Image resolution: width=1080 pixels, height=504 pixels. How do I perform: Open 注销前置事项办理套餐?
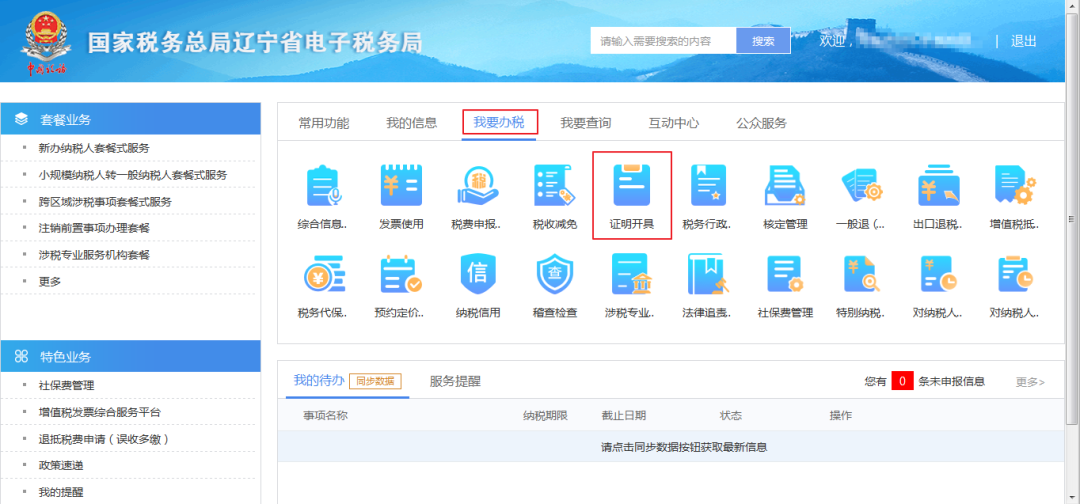94,228
